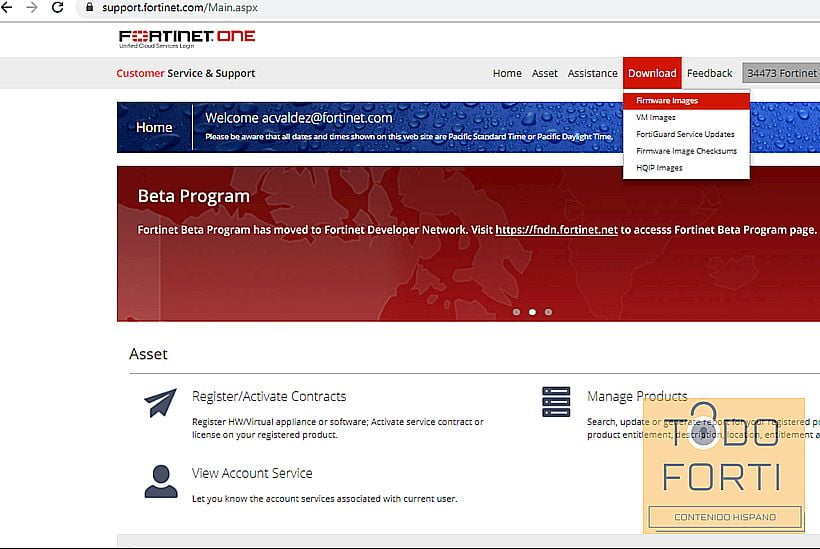Click the browser forward arrow
Image resolution: width=820 pixels, height=549 pixels.
32,7
